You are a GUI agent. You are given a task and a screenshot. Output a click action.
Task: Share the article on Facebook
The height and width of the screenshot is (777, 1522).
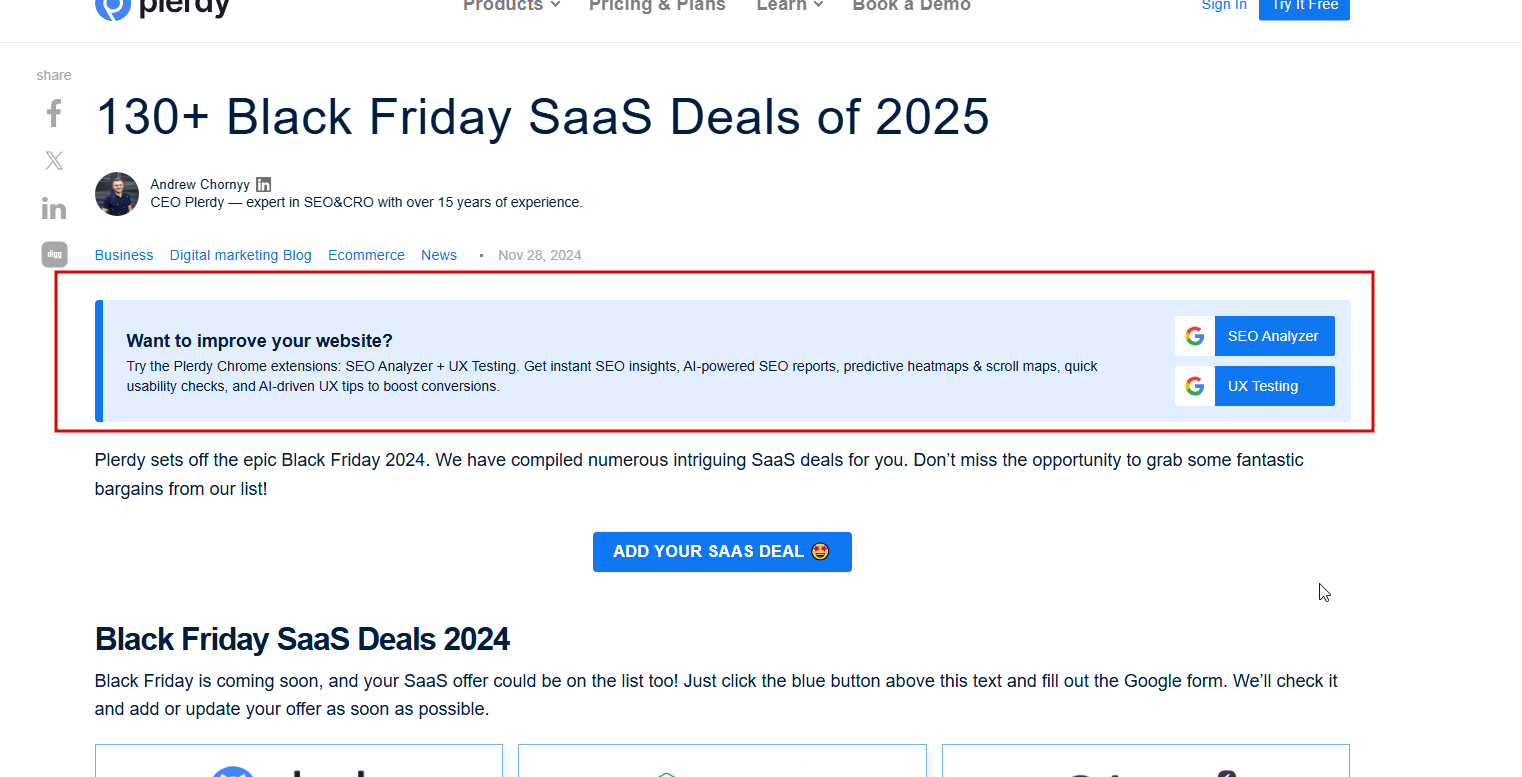pos(54,114)
